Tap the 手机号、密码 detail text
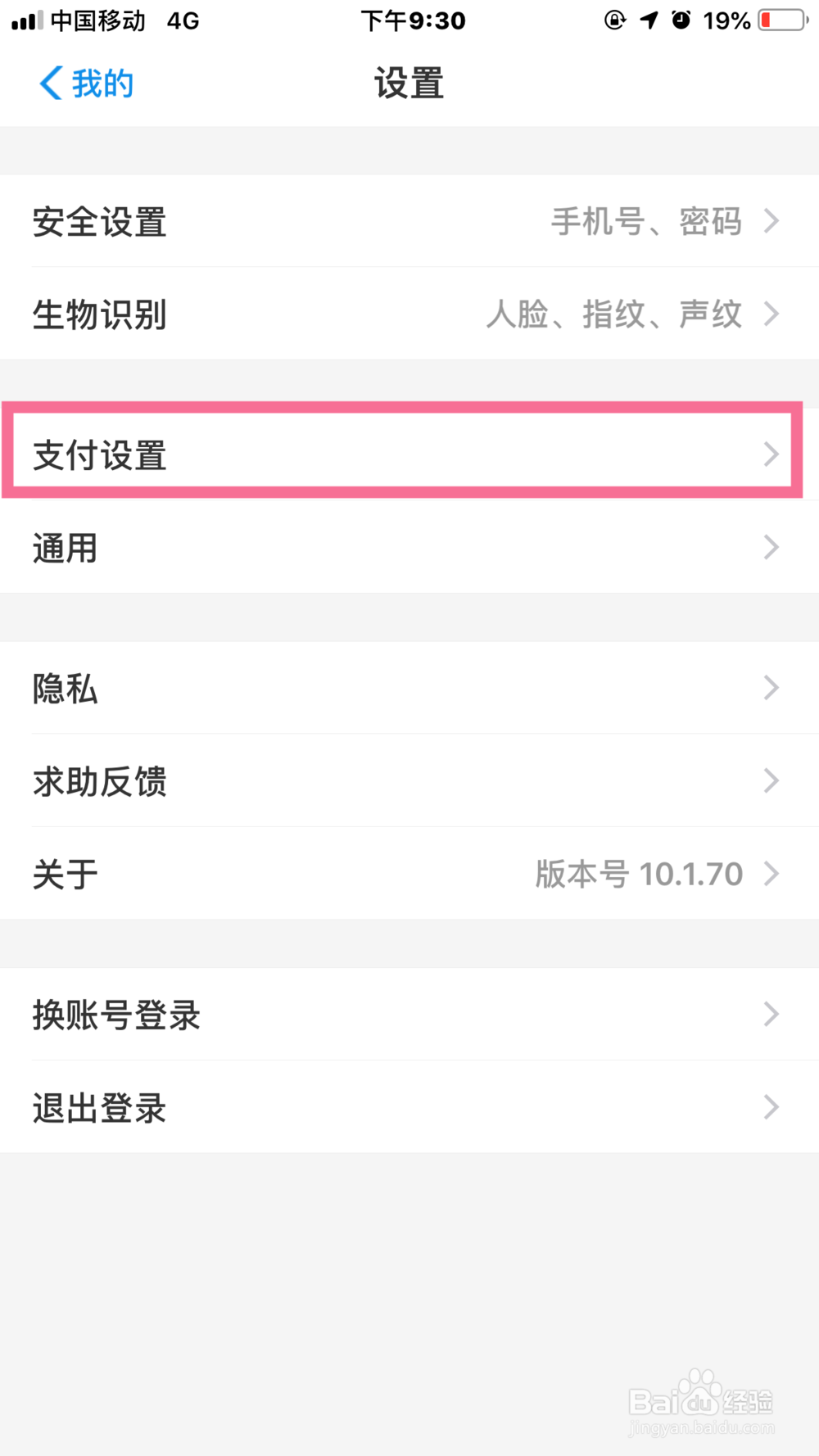This screenshot has height=1456, width=819. point(646,221)
